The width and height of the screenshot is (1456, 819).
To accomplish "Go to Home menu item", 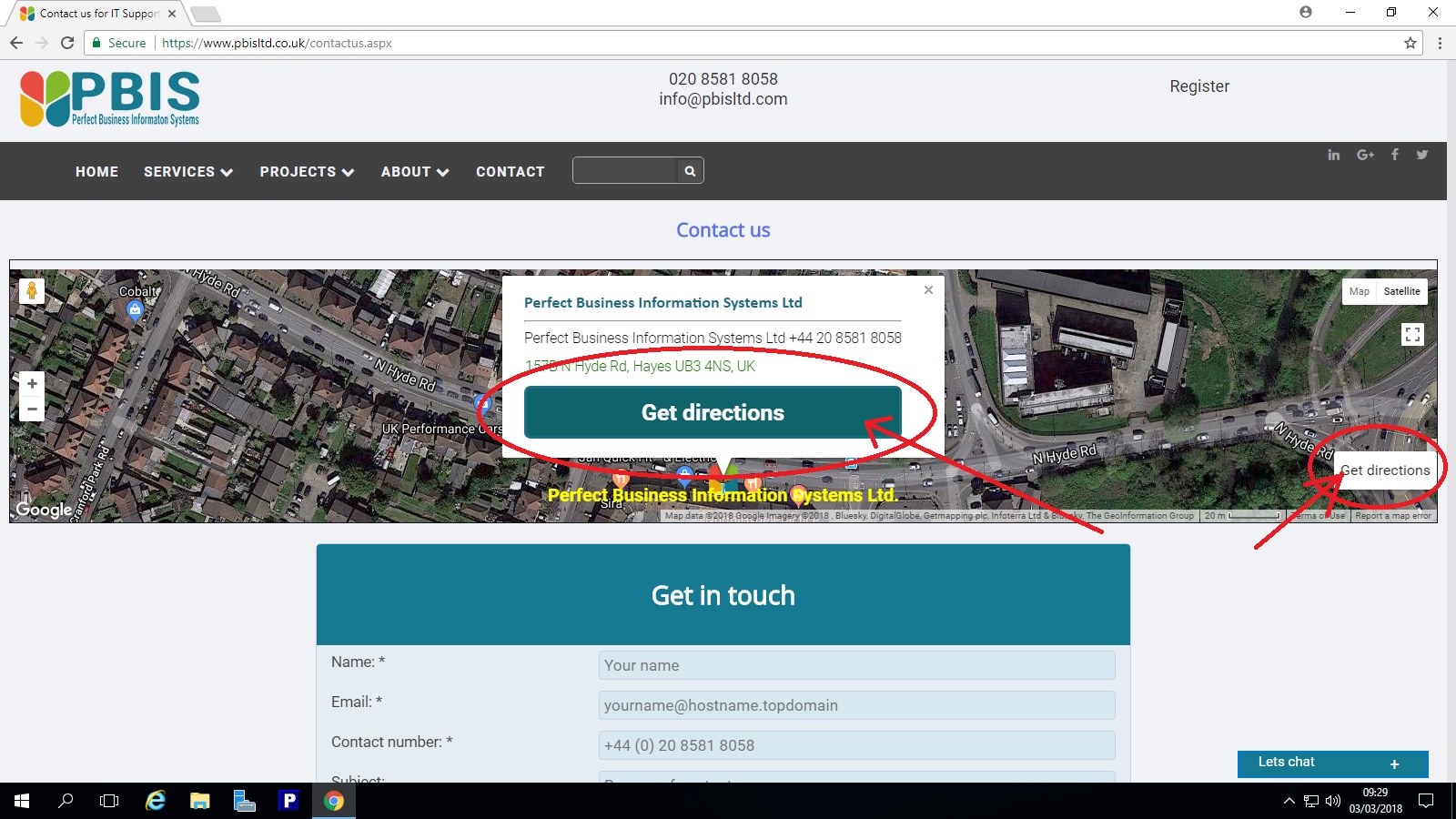I will coord(96,172).
